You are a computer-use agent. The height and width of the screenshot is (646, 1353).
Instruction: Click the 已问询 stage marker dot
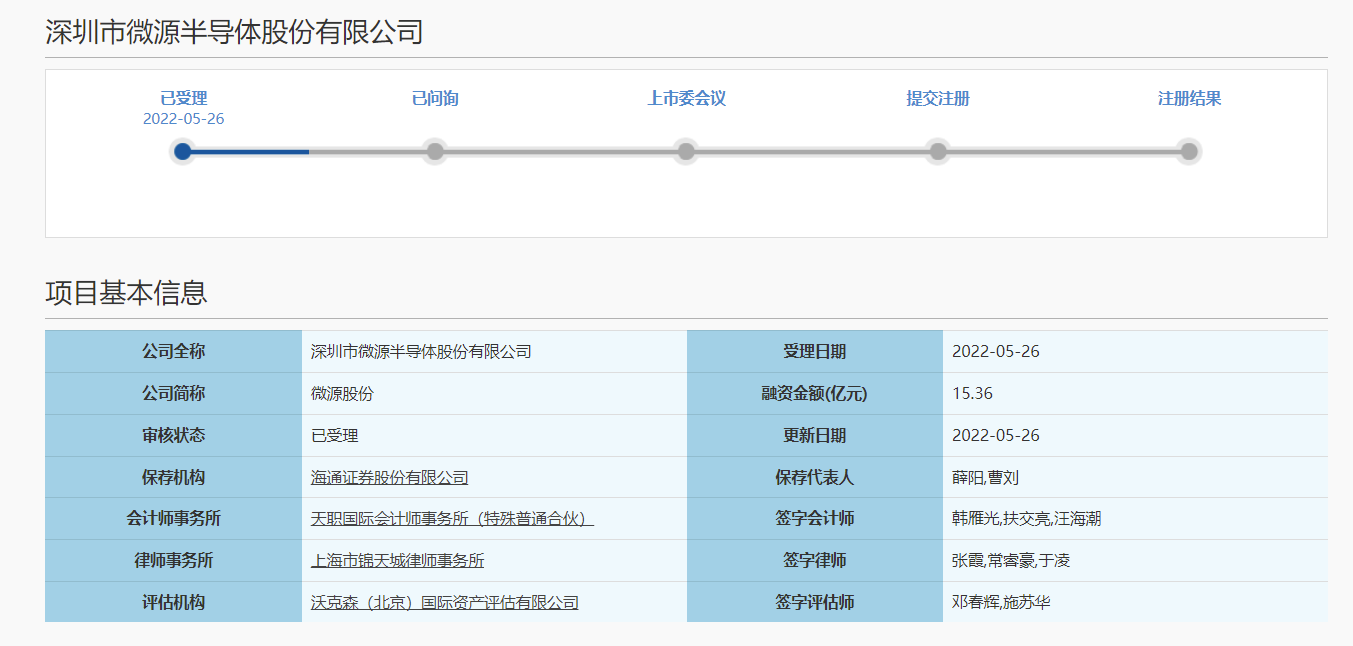[434, 152]
